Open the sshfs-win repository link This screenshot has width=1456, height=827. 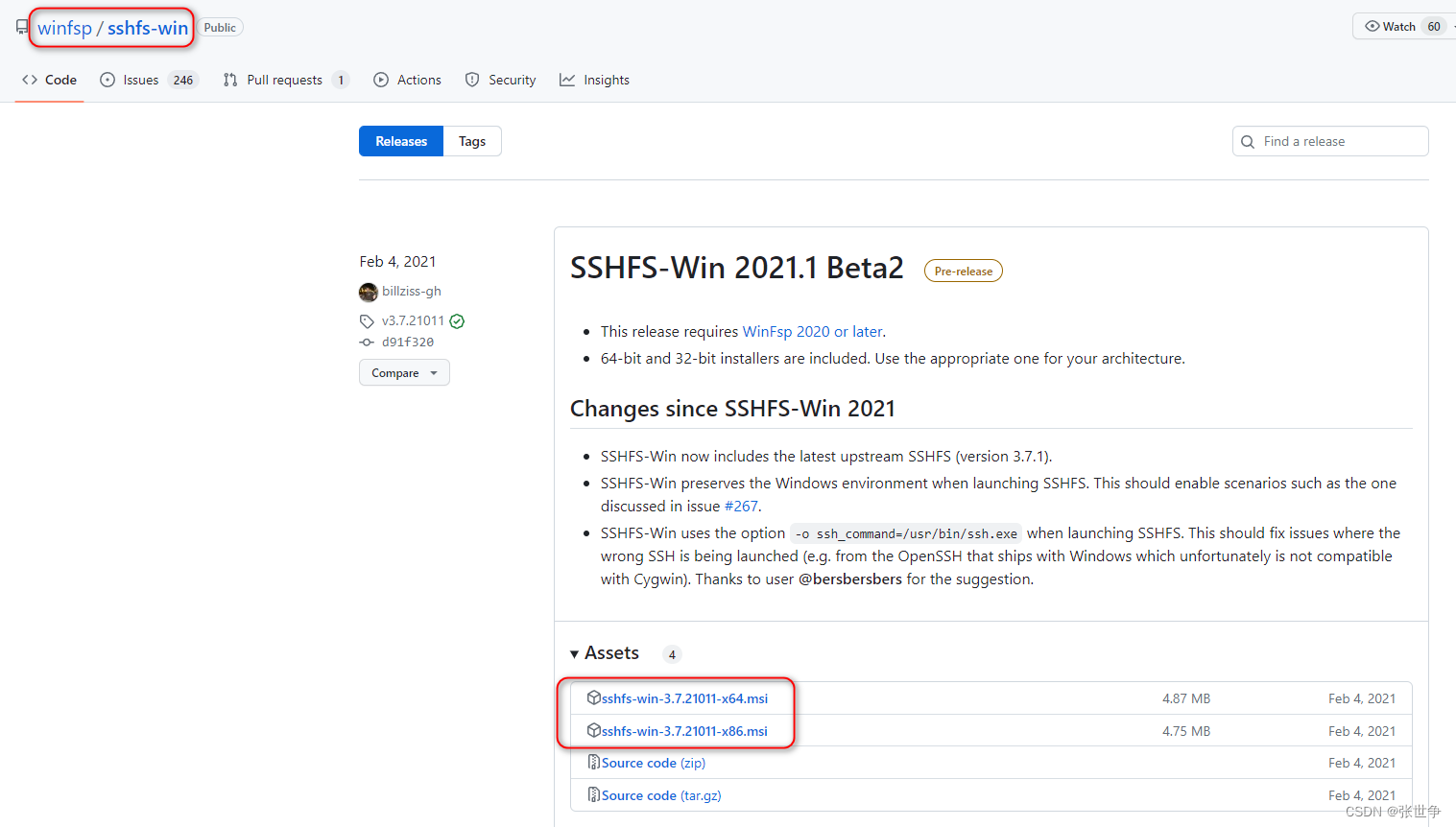(148, 28)
